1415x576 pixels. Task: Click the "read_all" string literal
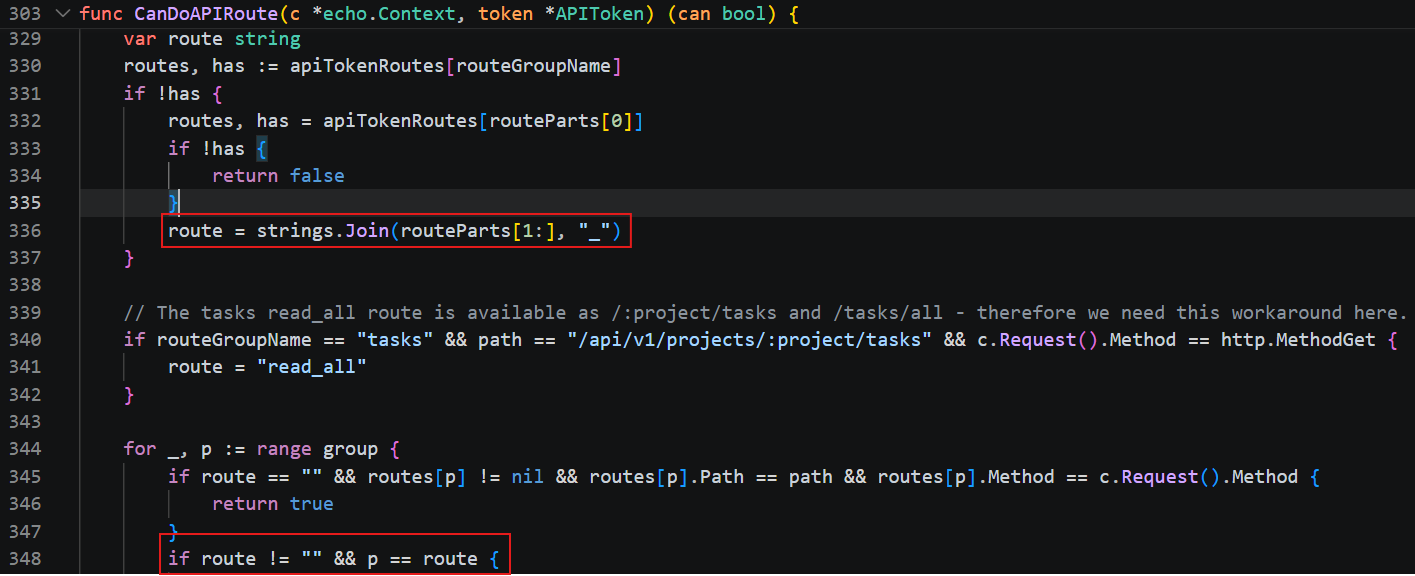[x=312, y=367]
